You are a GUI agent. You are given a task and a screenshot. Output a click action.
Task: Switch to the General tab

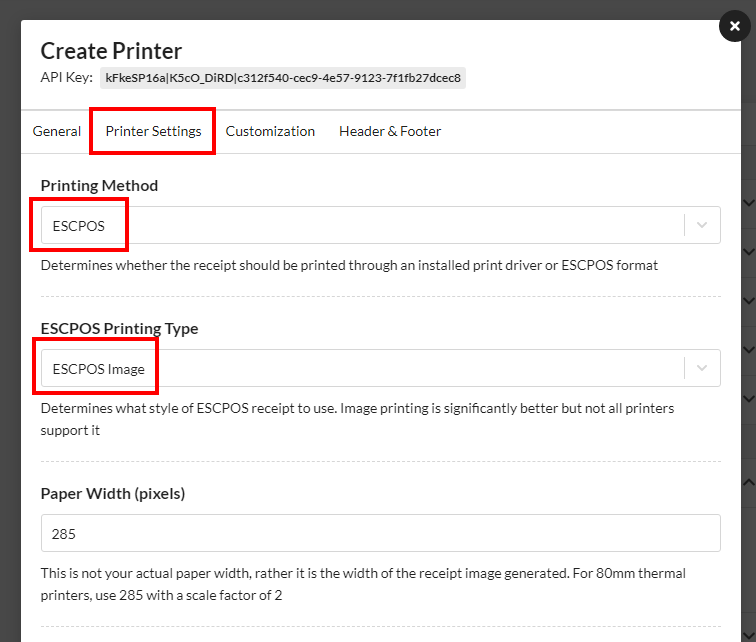[56, 131]
